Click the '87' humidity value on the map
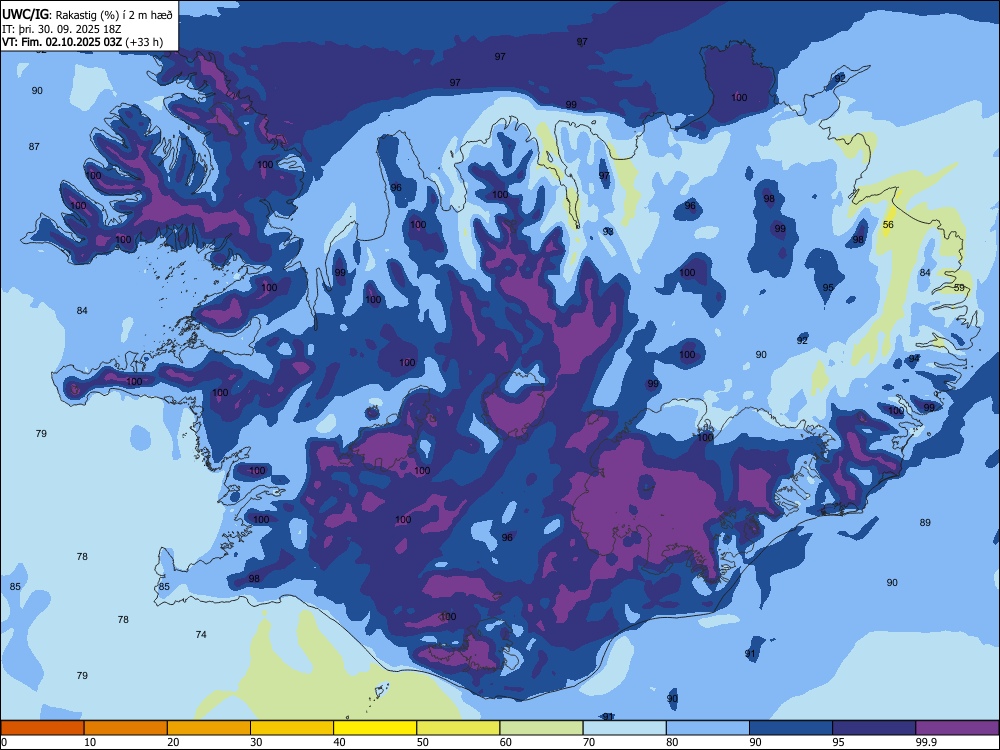This screenshot has width=1000, height=750. (x=34, y=147)
